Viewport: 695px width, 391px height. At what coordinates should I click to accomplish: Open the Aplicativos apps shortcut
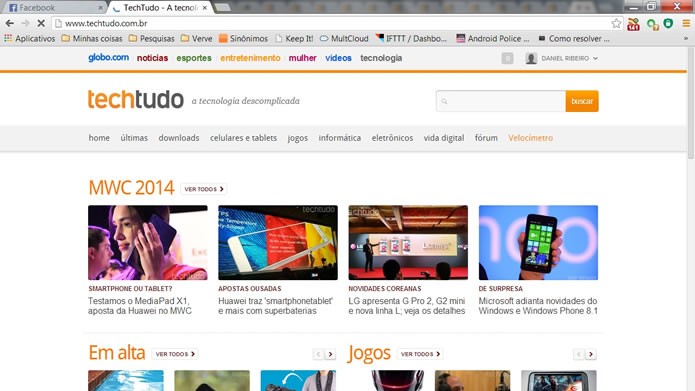click(29, 39)
